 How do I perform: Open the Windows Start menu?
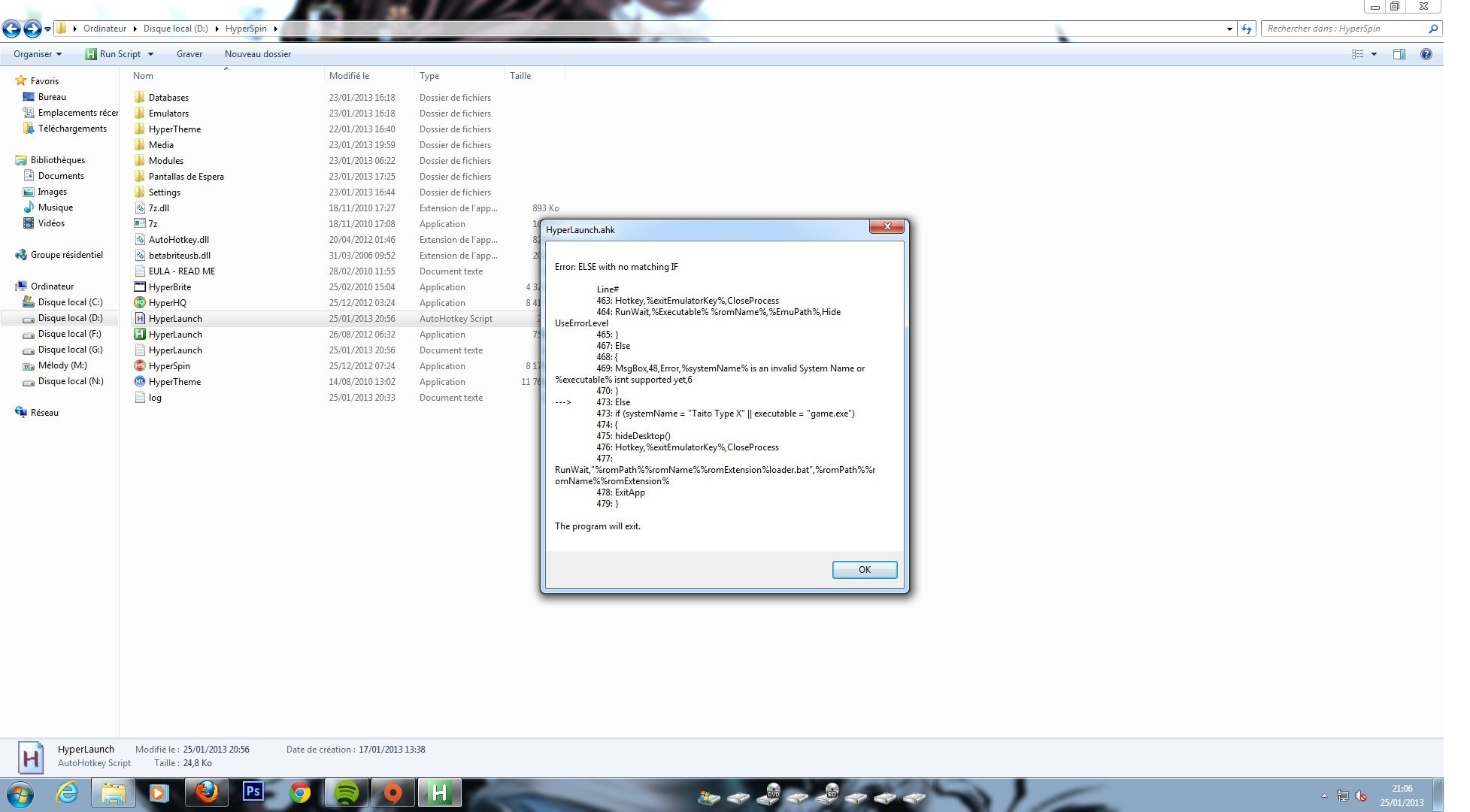(20, 794)
